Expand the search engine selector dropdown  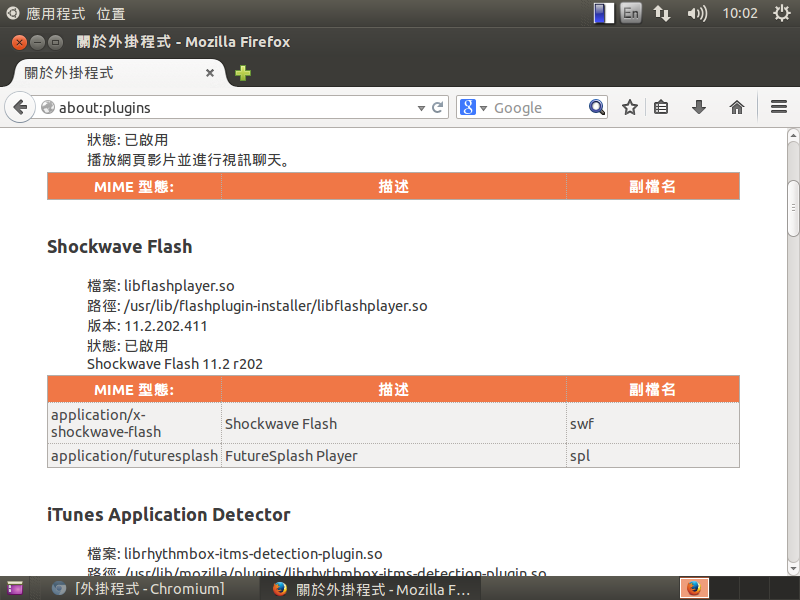coord(473,108)
